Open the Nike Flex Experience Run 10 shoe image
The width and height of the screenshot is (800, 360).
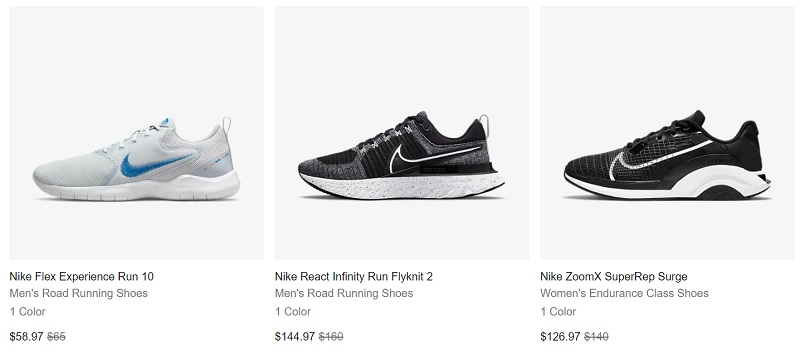tap(137, 133)
